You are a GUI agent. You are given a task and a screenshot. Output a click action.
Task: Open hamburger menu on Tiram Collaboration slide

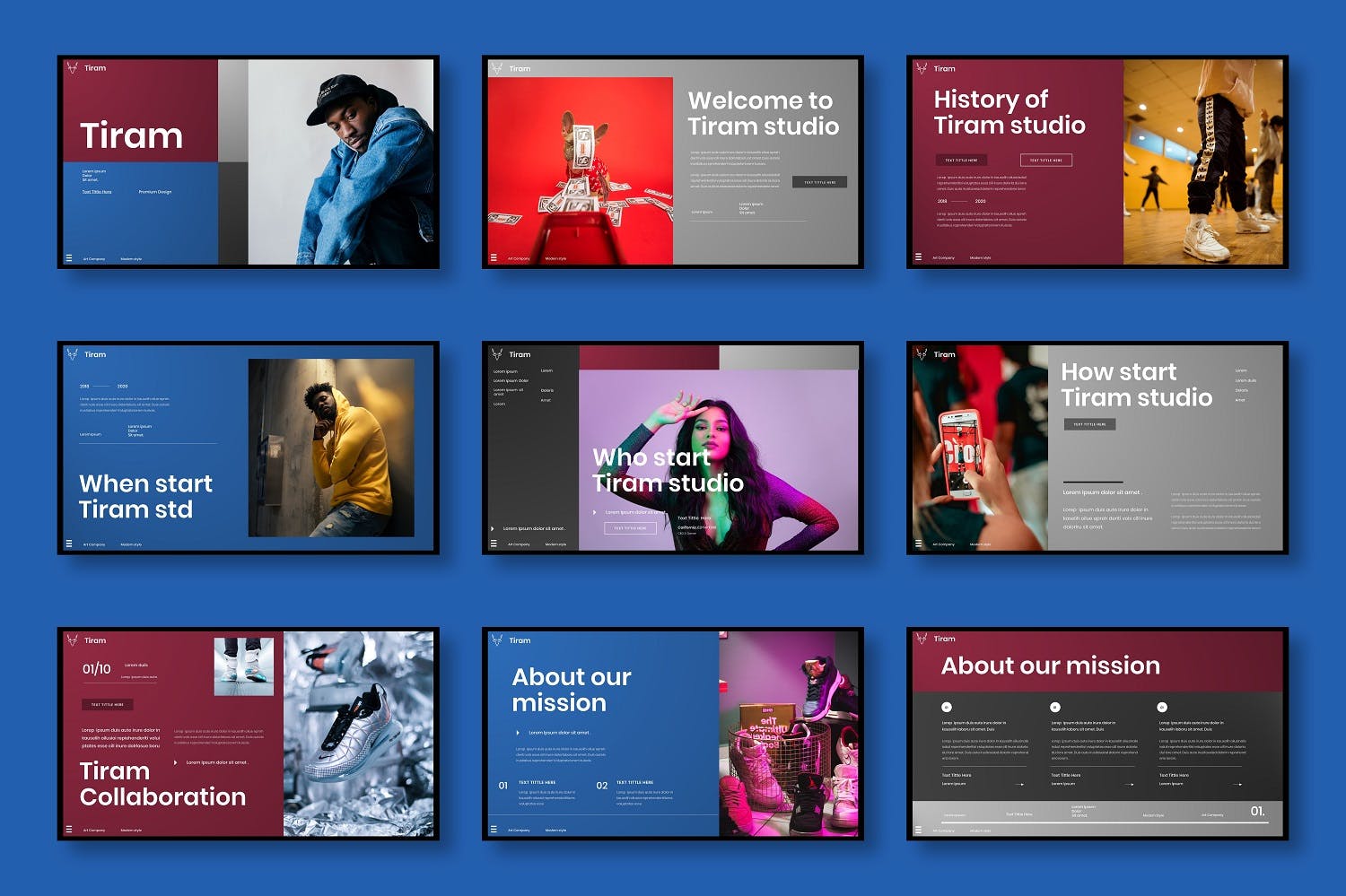pos(68,830)
